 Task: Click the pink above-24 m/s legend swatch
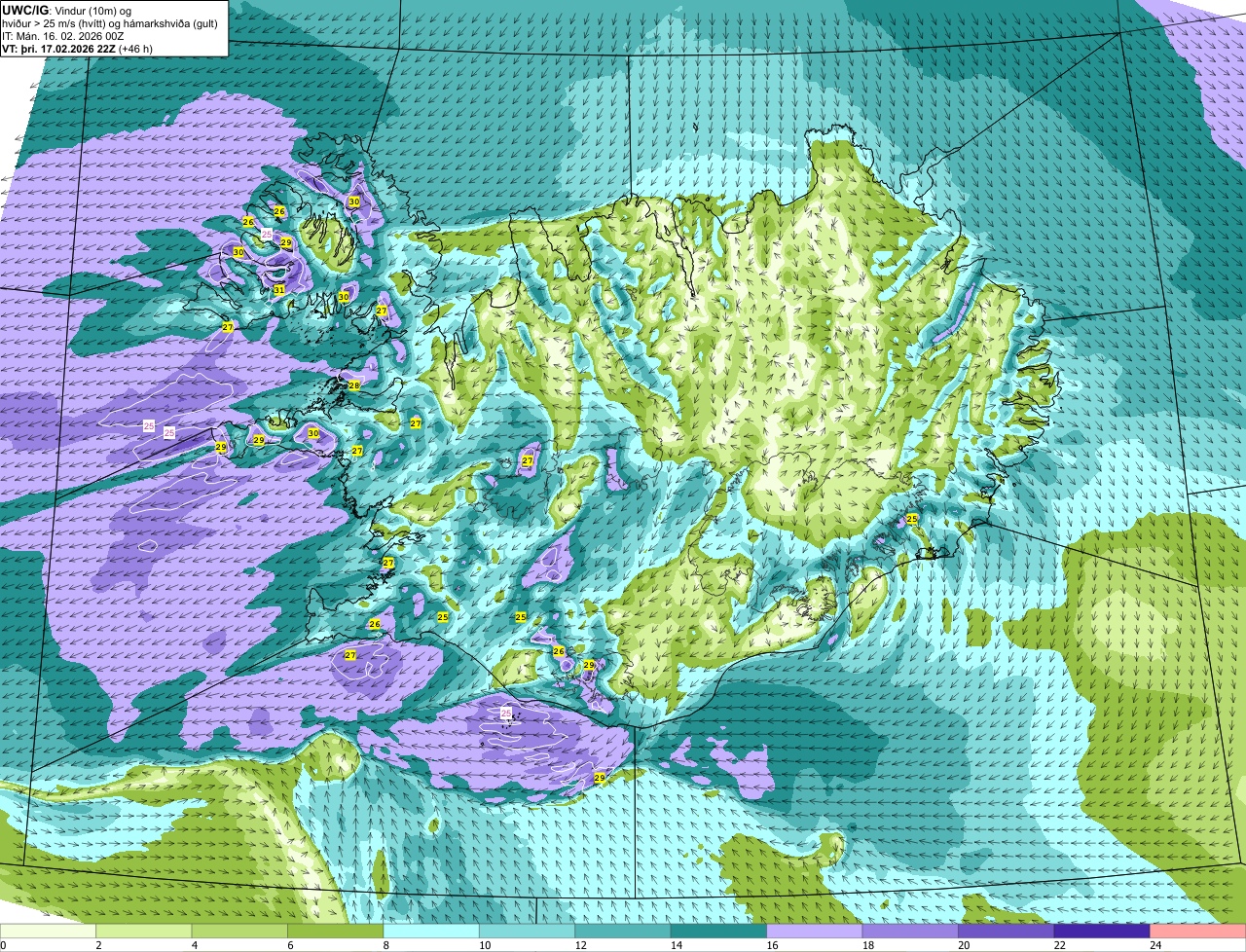click(1197, 931)
